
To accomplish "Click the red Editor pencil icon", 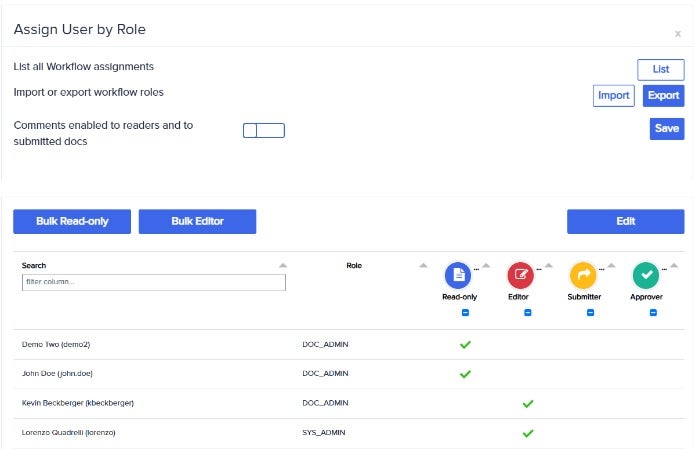I will [520, 274].
